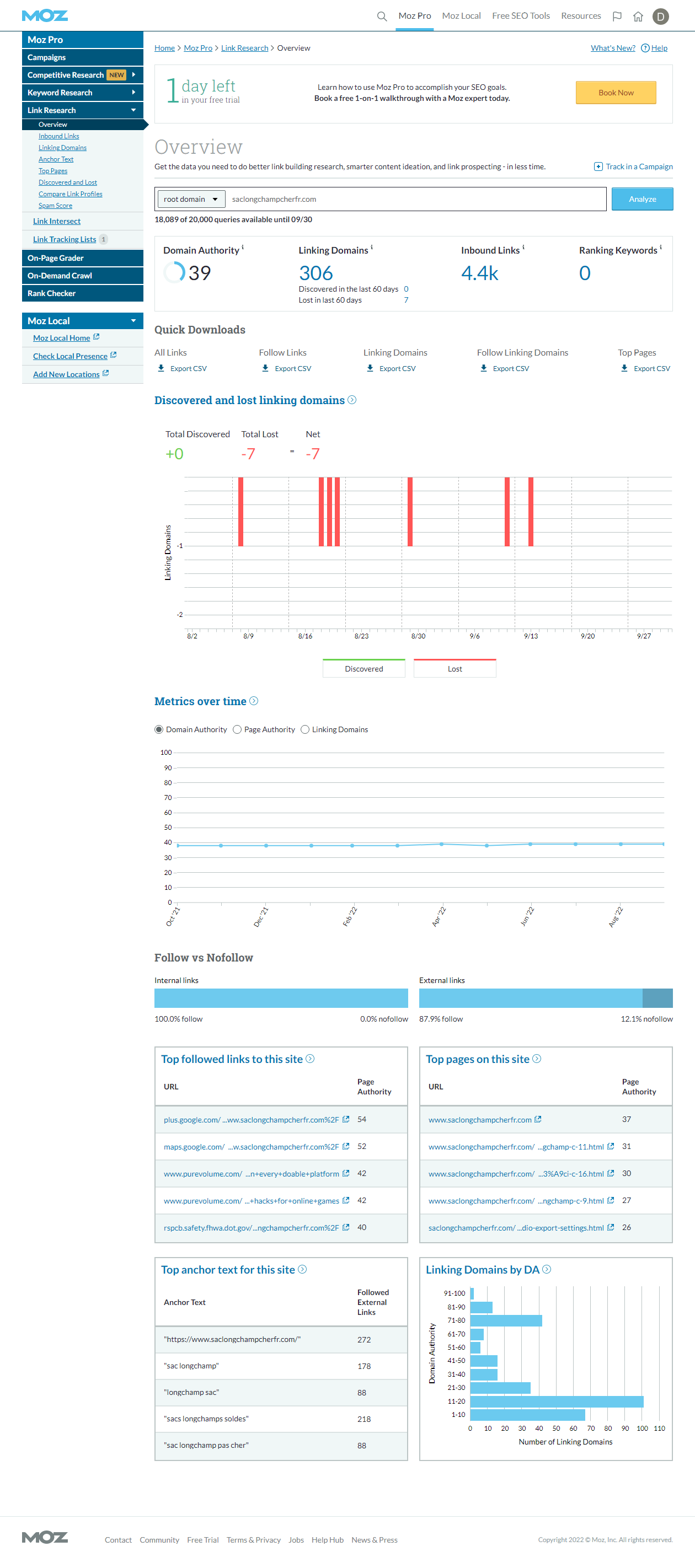Click the Internal links follow bar
The width and height of the screenshot is (695, 1568).
pos(281,998)
